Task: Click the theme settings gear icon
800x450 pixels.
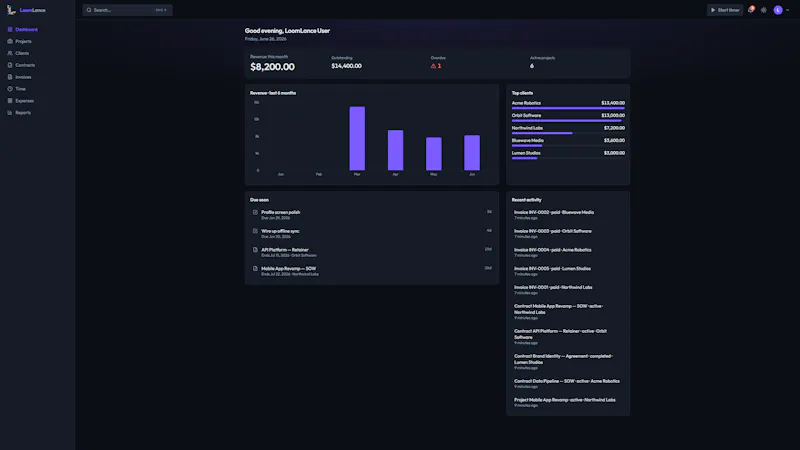Action: pos(764,10)
